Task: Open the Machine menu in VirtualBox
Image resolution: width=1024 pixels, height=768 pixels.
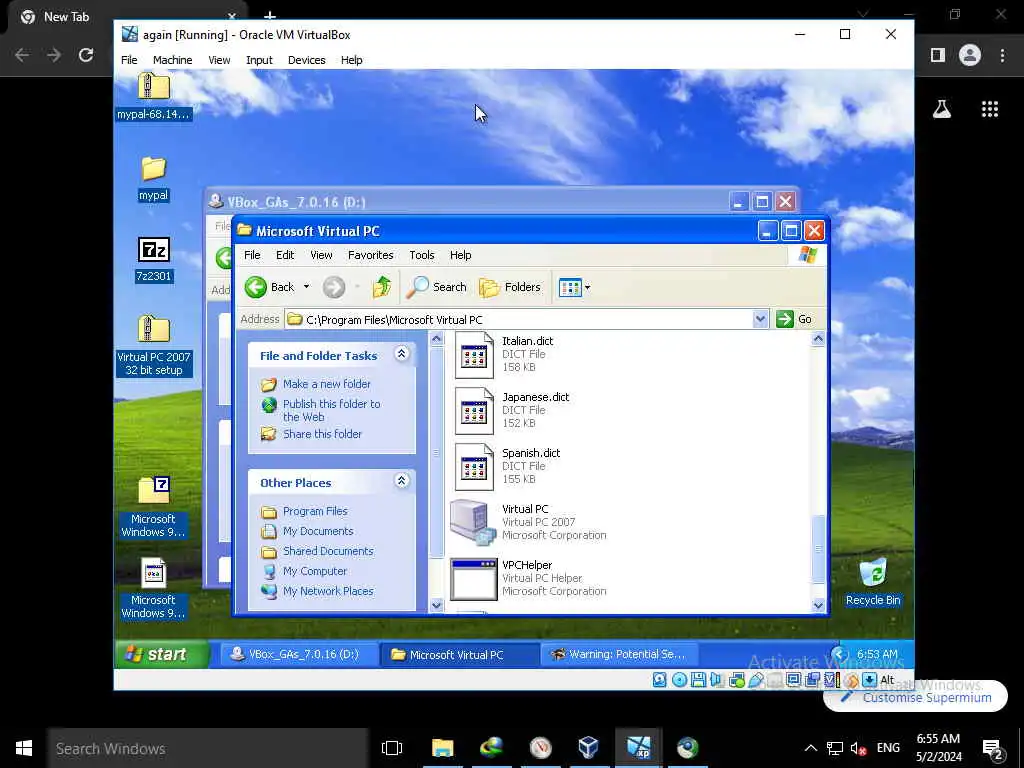Action: tap(172, 60)
